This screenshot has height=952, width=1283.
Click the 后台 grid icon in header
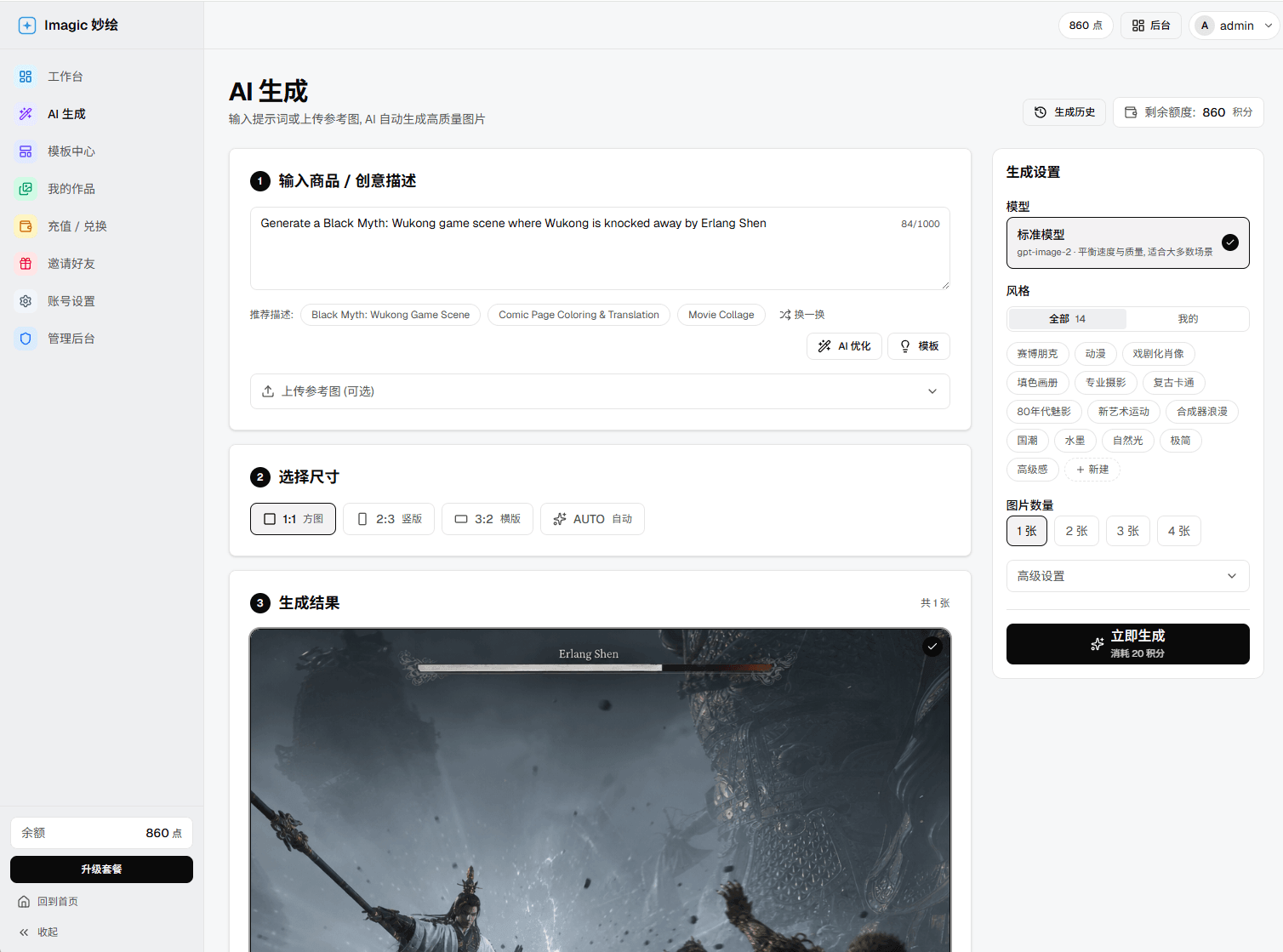(1138, 26)
